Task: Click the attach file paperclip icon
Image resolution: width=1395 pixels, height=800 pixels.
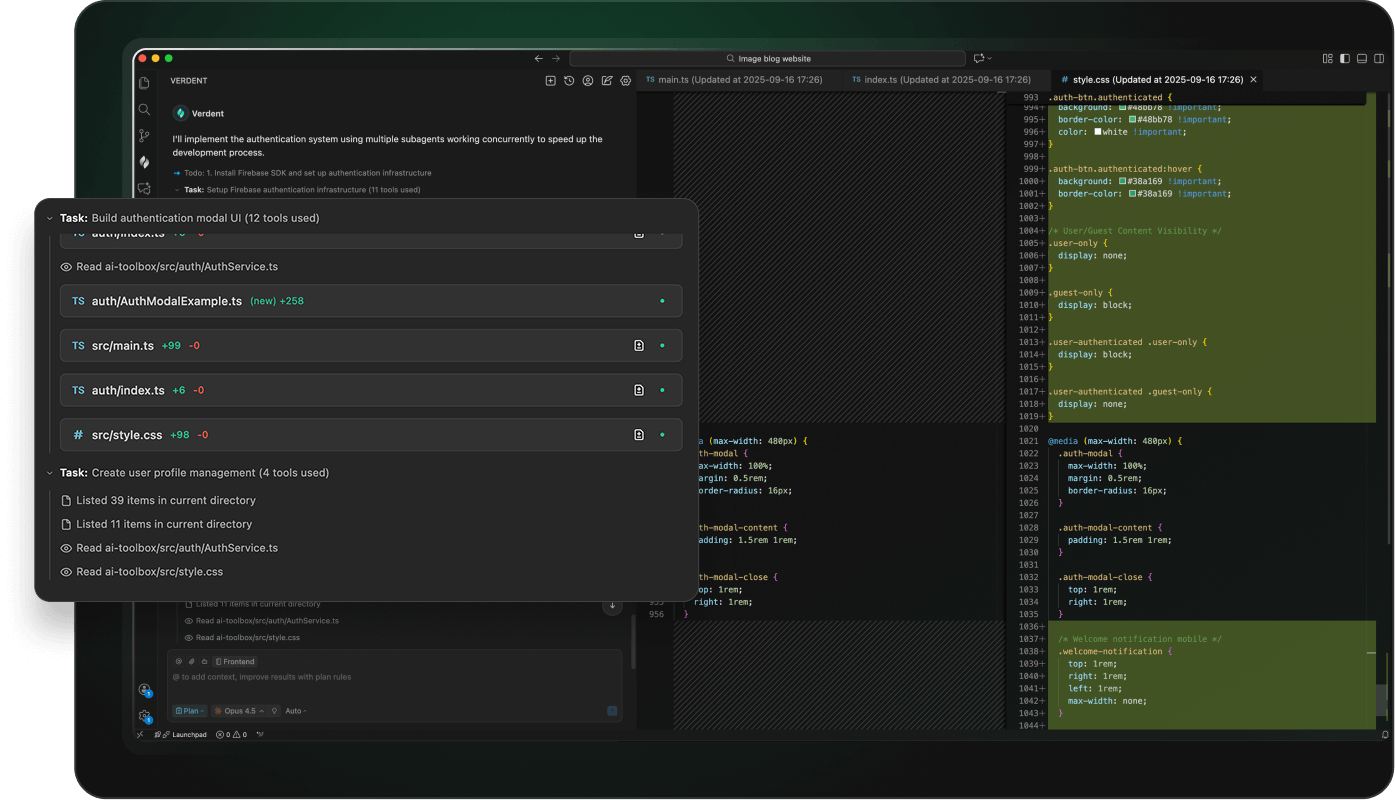Action: (x=191, y=662)
